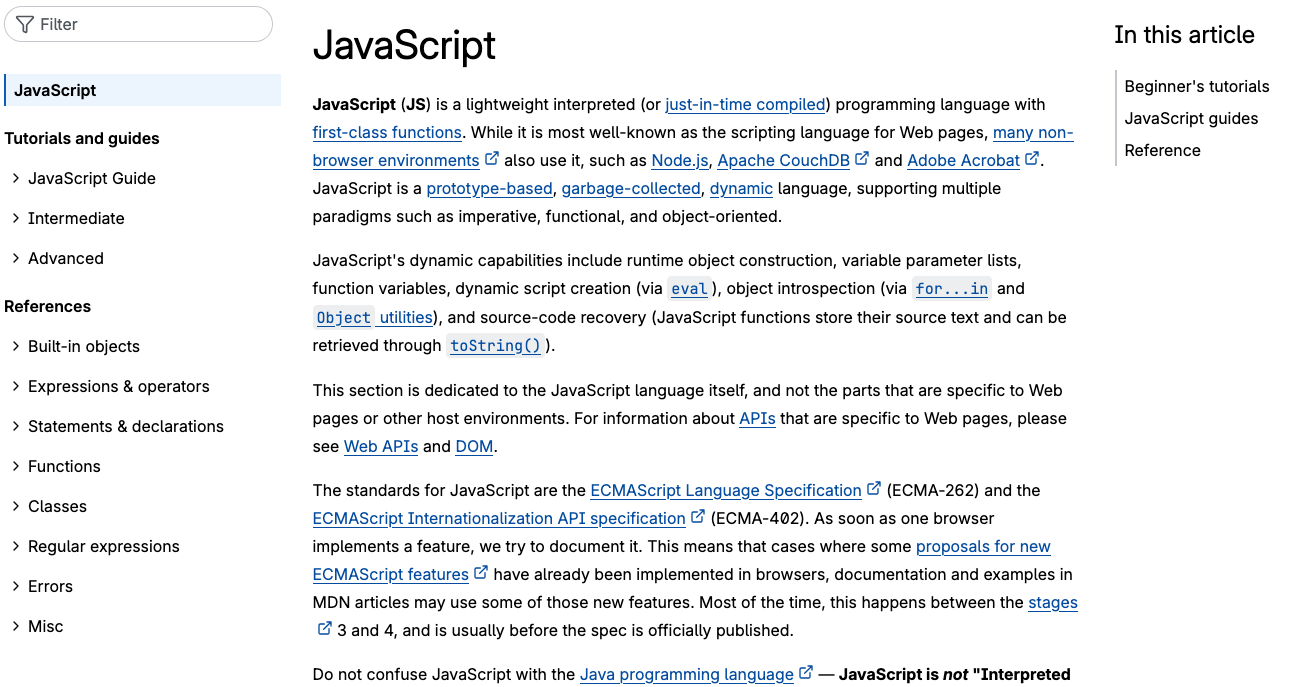Open the toString() code link
1309x687 pixels.
click(495, 345)
